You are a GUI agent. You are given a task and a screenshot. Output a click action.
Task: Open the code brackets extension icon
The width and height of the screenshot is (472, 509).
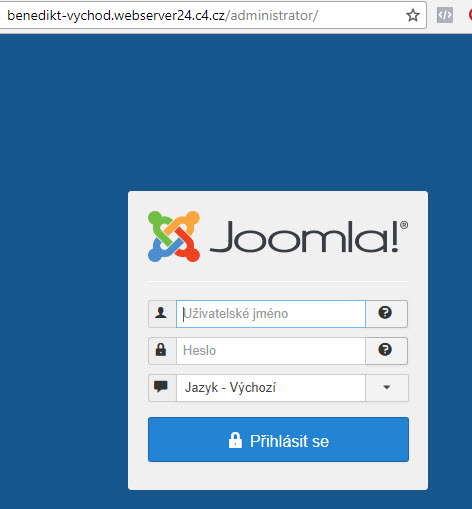(445, 15)
